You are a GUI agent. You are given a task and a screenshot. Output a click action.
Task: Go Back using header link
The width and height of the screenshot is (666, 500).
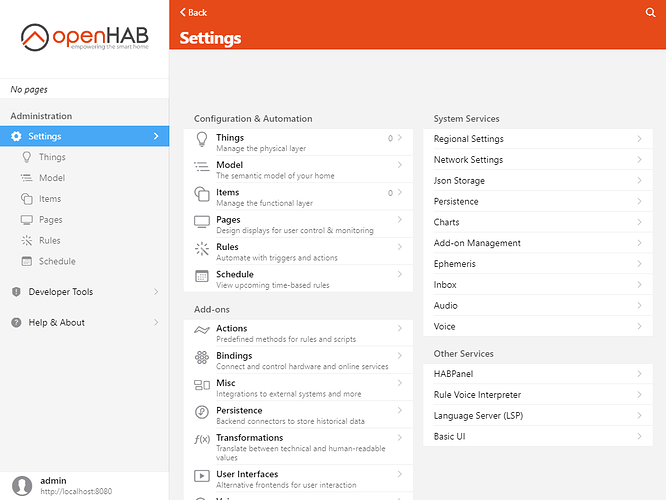pyautogui.click(x=193, y=12)
